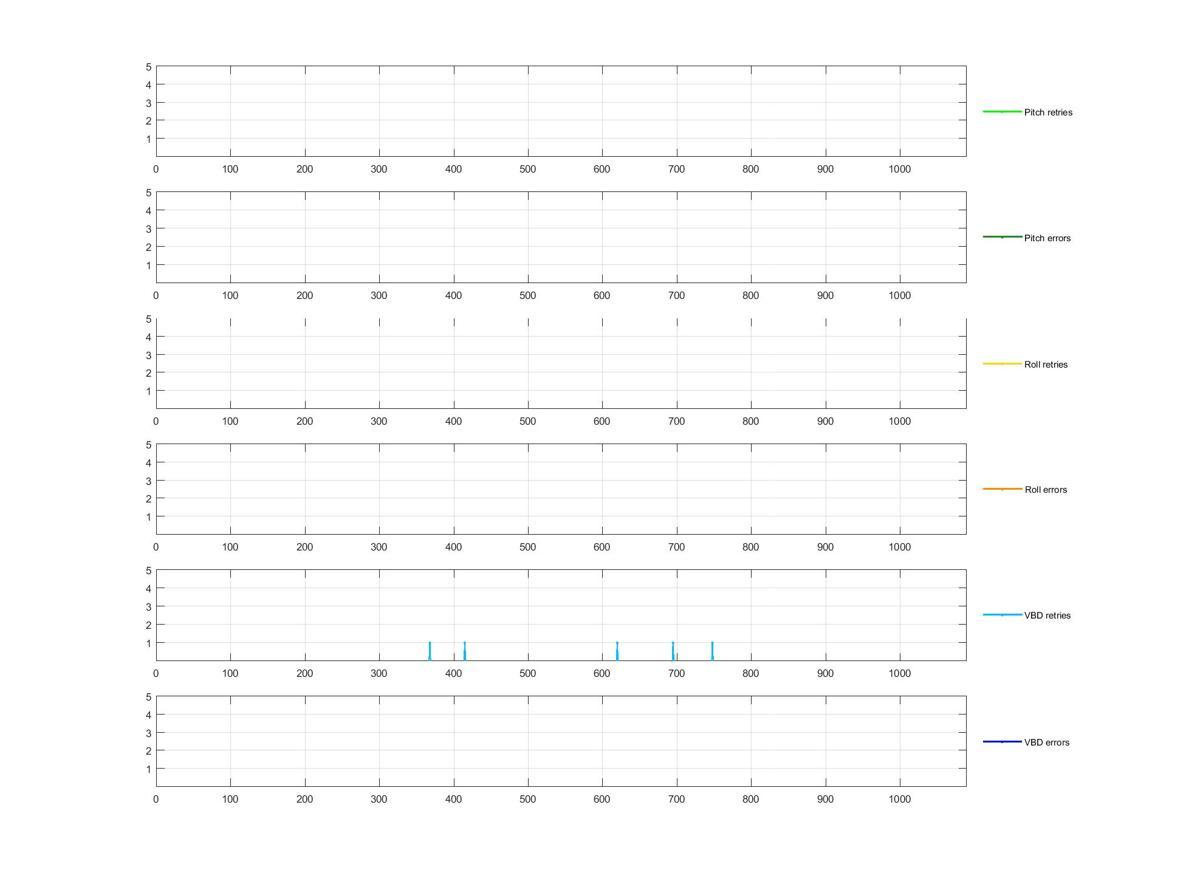Click the '5' y-axis label of Pitch retries plot

148,67
